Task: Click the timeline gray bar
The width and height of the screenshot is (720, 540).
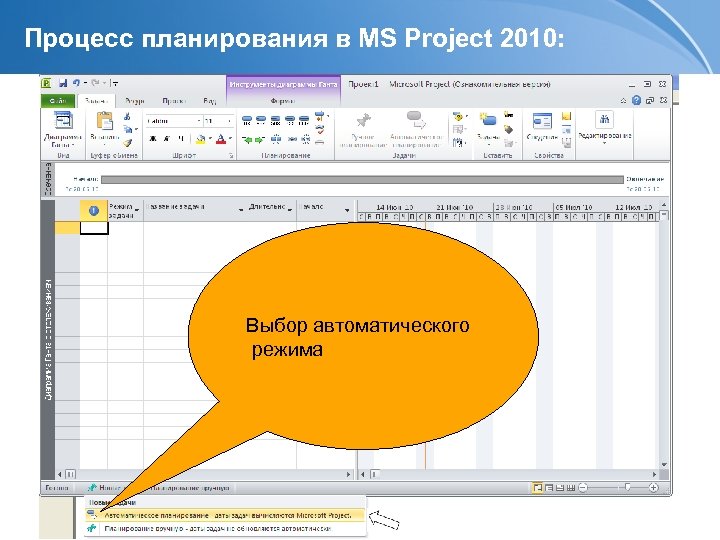Action: point(362,180)
